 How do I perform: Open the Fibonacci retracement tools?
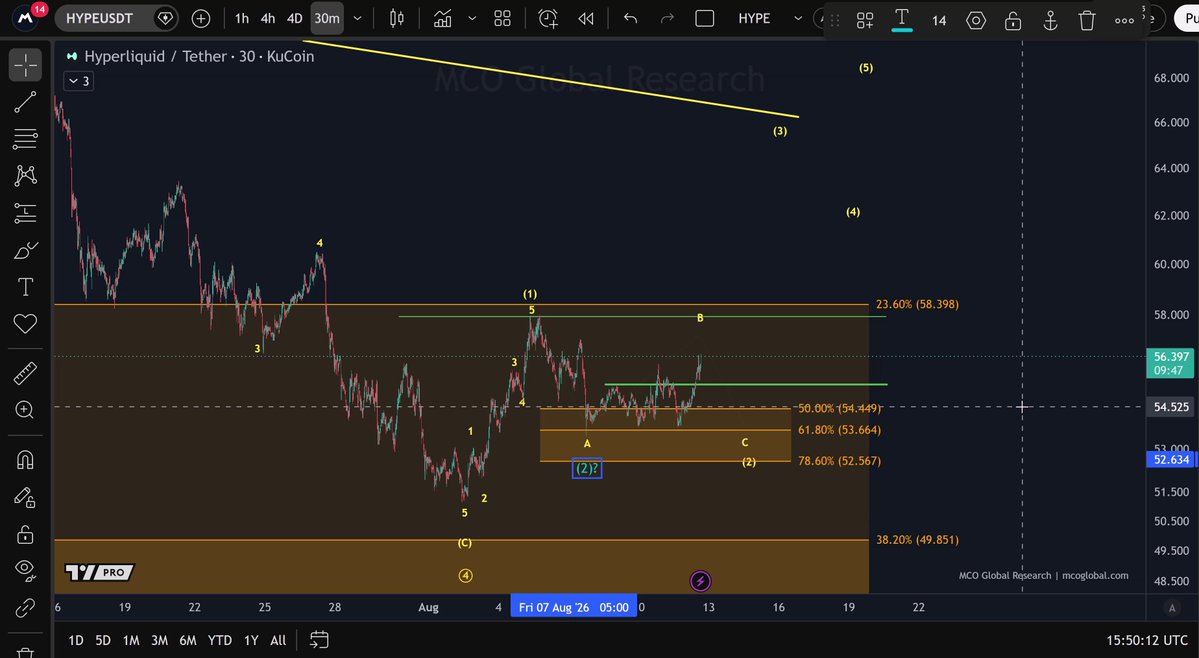[25, 139]
